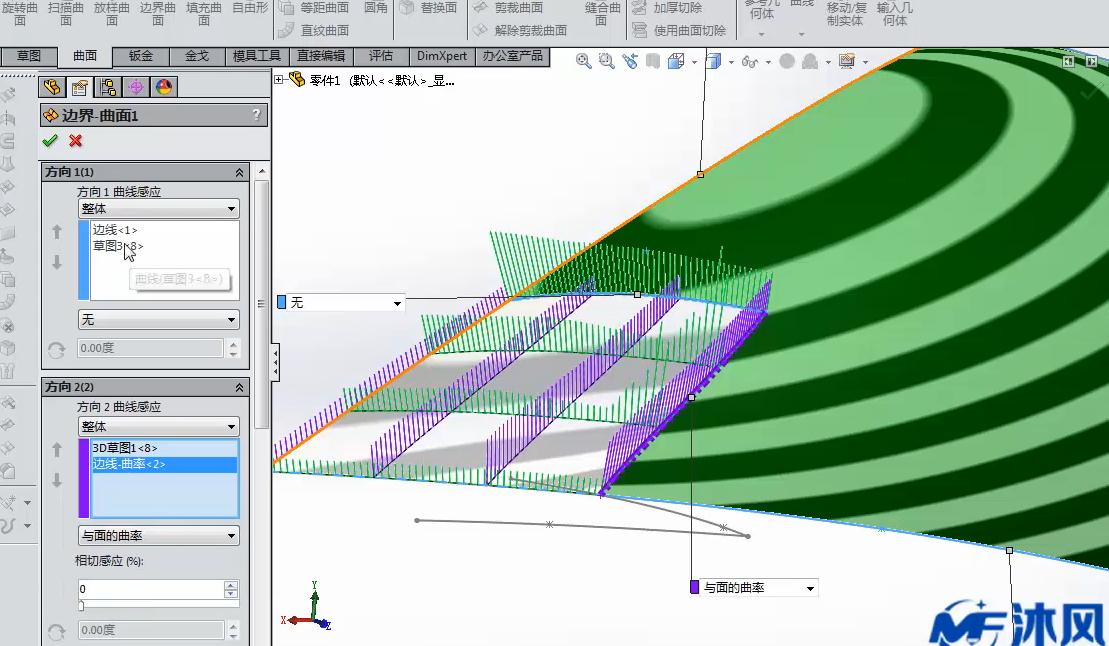This screenshot has width=1109, height=646.
Task: Click 直纹曲面 ruled surface tool
Action: point(315,30)
